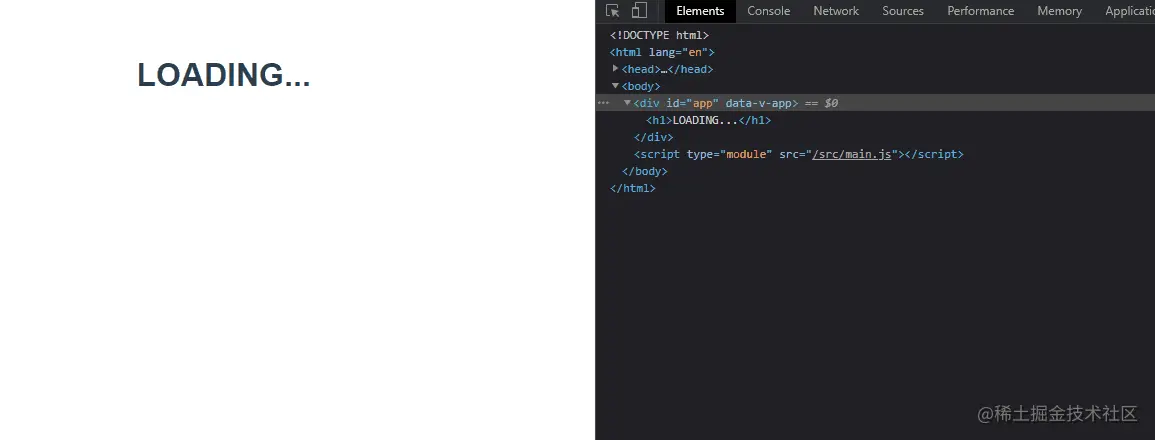Screen dimensions: 1155x440
Task: Open the three-dots menu beside the app div
Action: [603, 103]
